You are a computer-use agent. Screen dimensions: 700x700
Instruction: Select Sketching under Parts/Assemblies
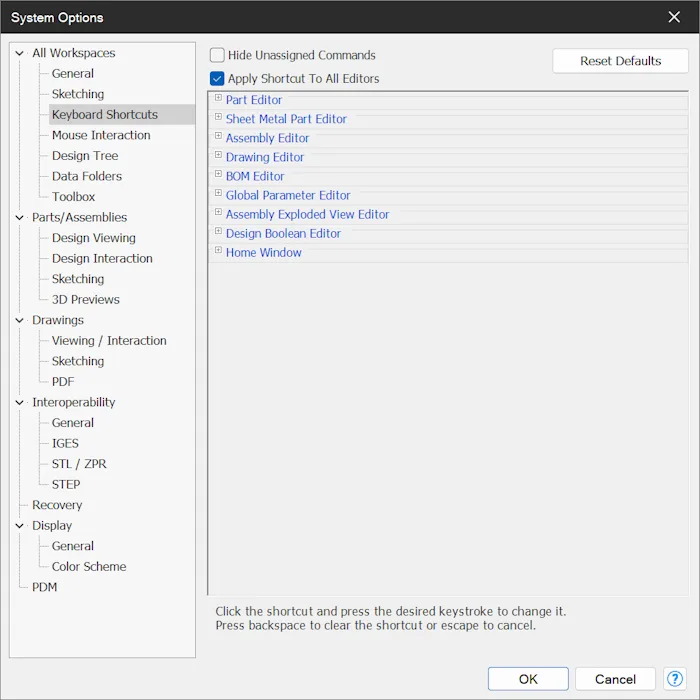(x=78, y=279)
